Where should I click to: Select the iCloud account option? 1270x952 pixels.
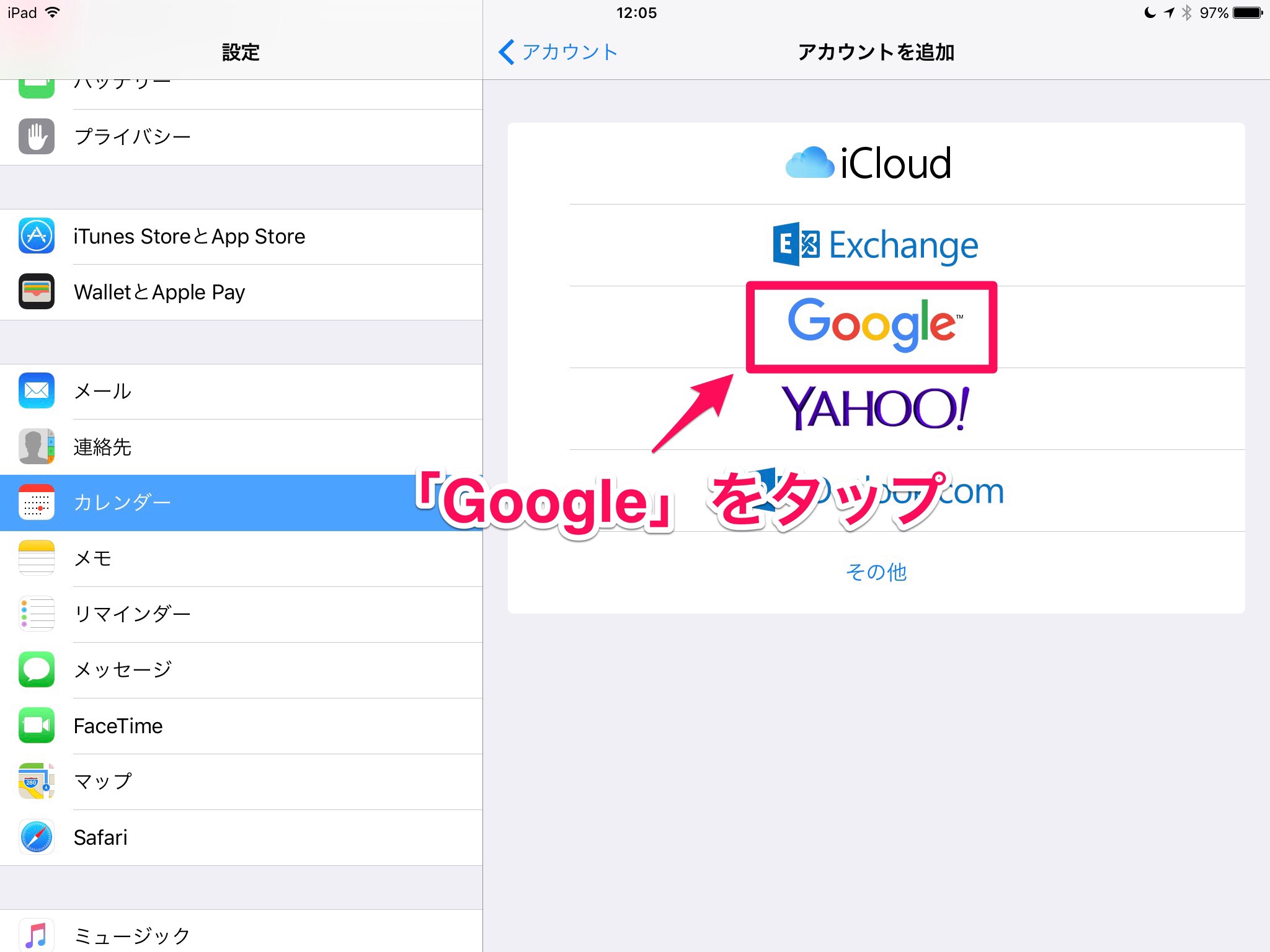(868, 164)
